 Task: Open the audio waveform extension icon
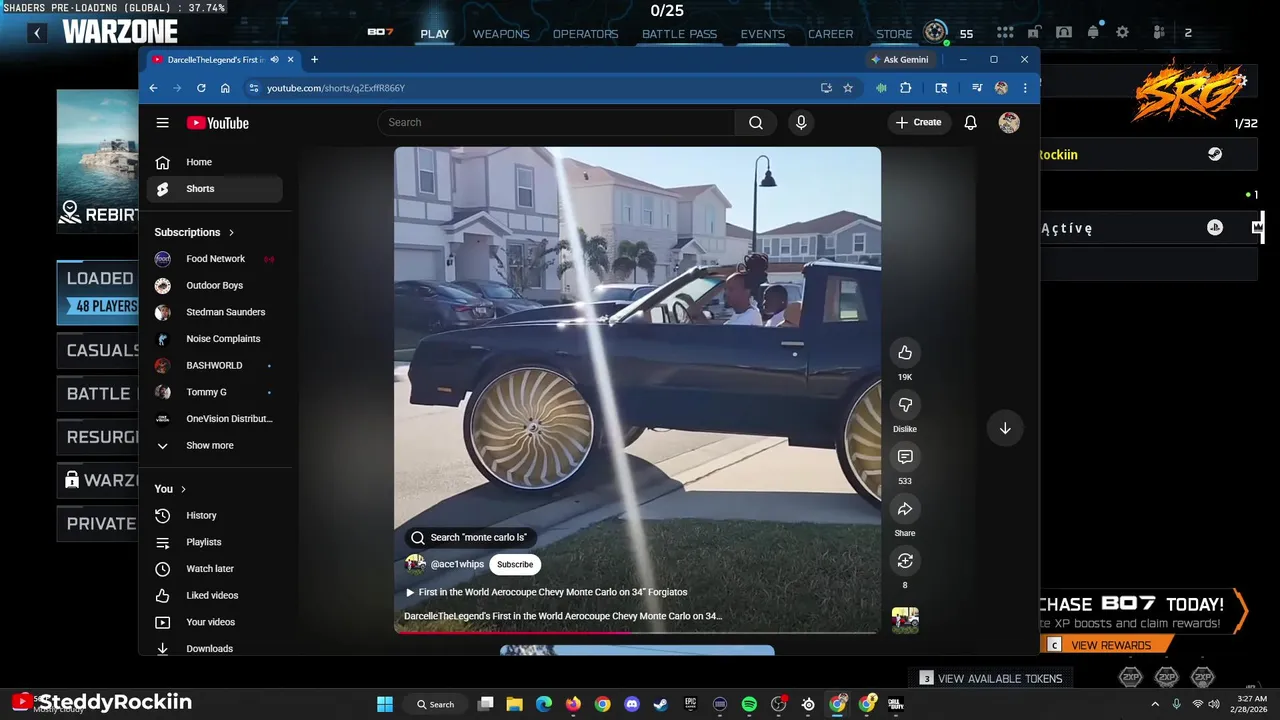881,88
